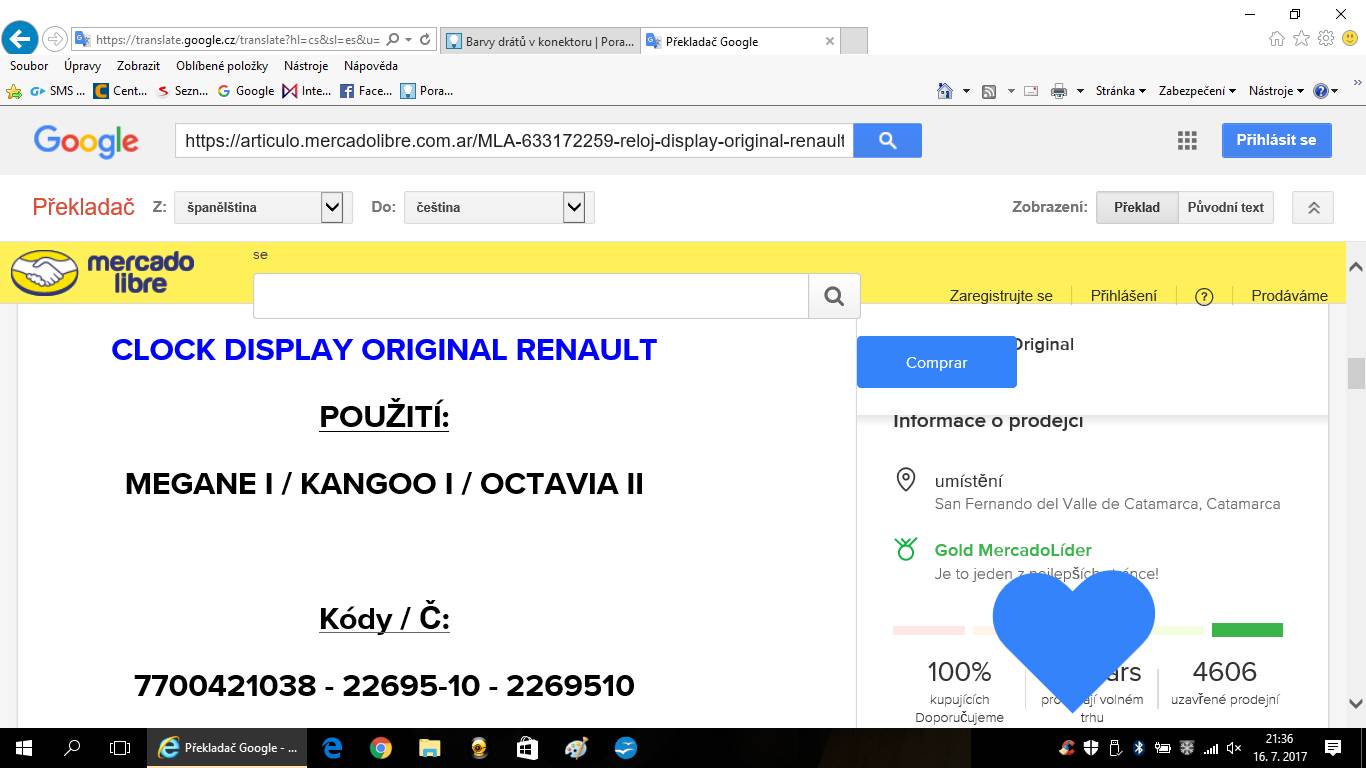
Task: Open the Action Center notifications icon
Action: (x=1333, y=747)
